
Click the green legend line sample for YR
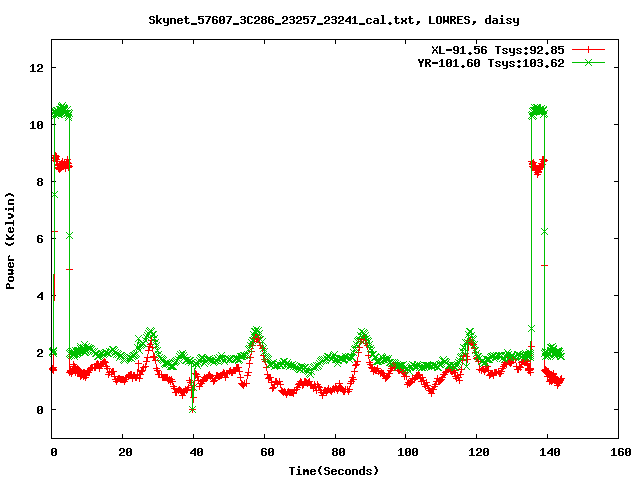[588, 62]
